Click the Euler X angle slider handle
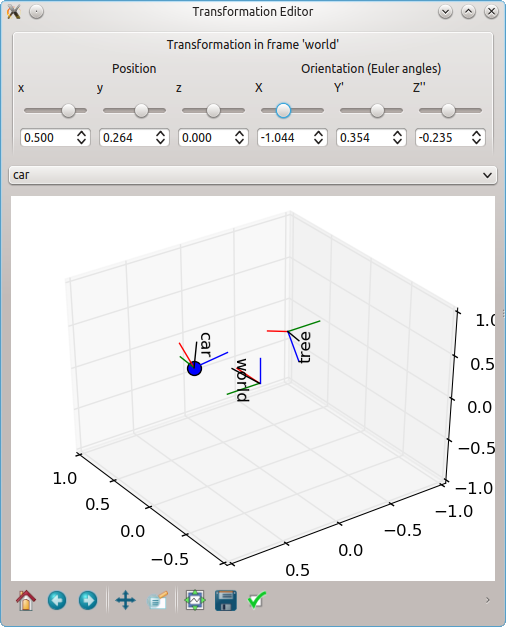Image resolution: width=506 pixels, height=627 pixels. [283, 110]
